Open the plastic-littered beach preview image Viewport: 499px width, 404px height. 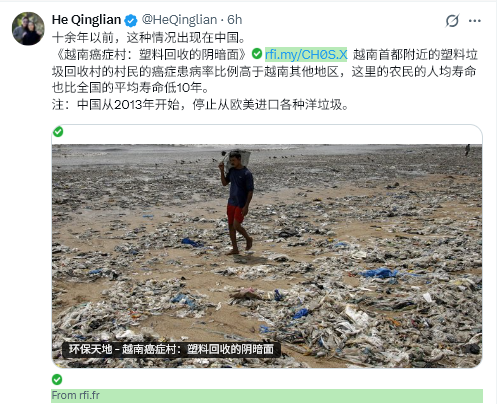point(267,256)
